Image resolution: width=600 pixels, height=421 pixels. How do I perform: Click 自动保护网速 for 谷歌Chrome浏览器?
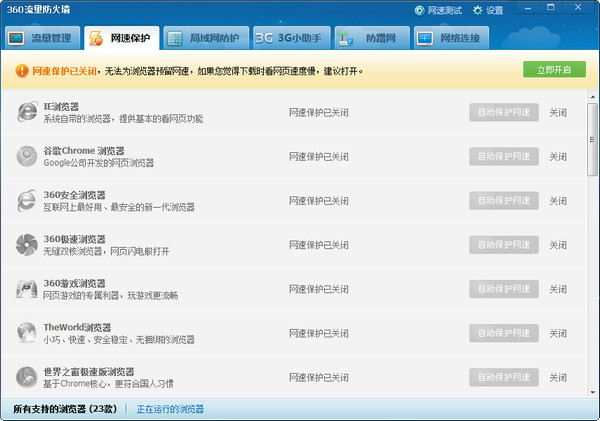[504, 156]
